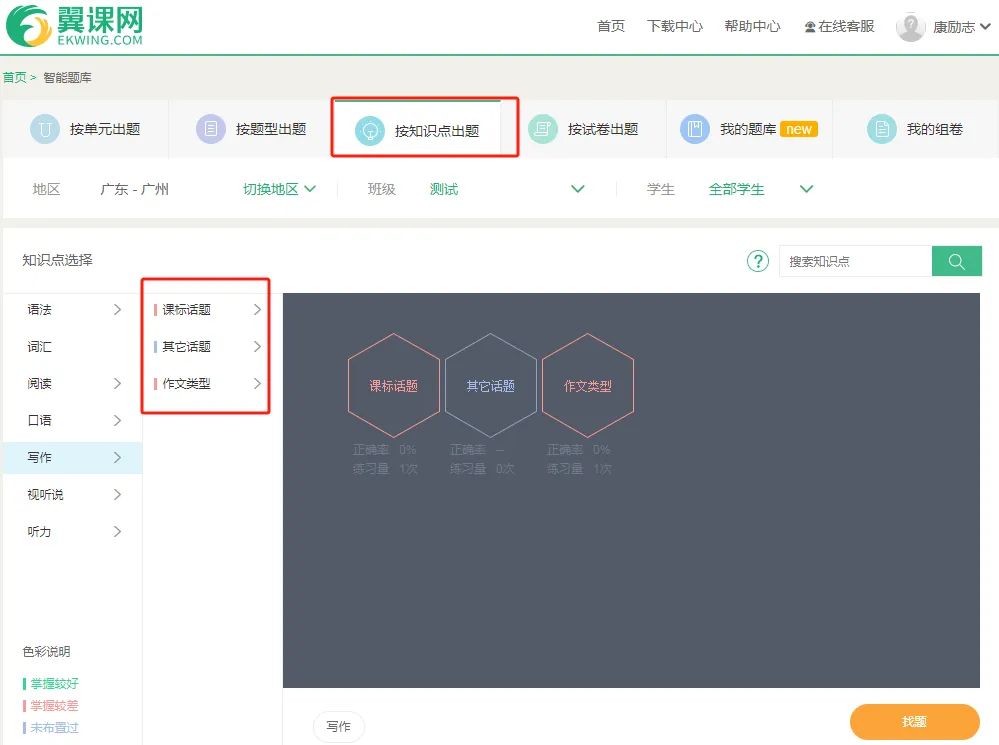Open the 班级 测试 dropdown arrow
Image resolution: width=999 pixels, height=745 pixels.
click(578, 189)
